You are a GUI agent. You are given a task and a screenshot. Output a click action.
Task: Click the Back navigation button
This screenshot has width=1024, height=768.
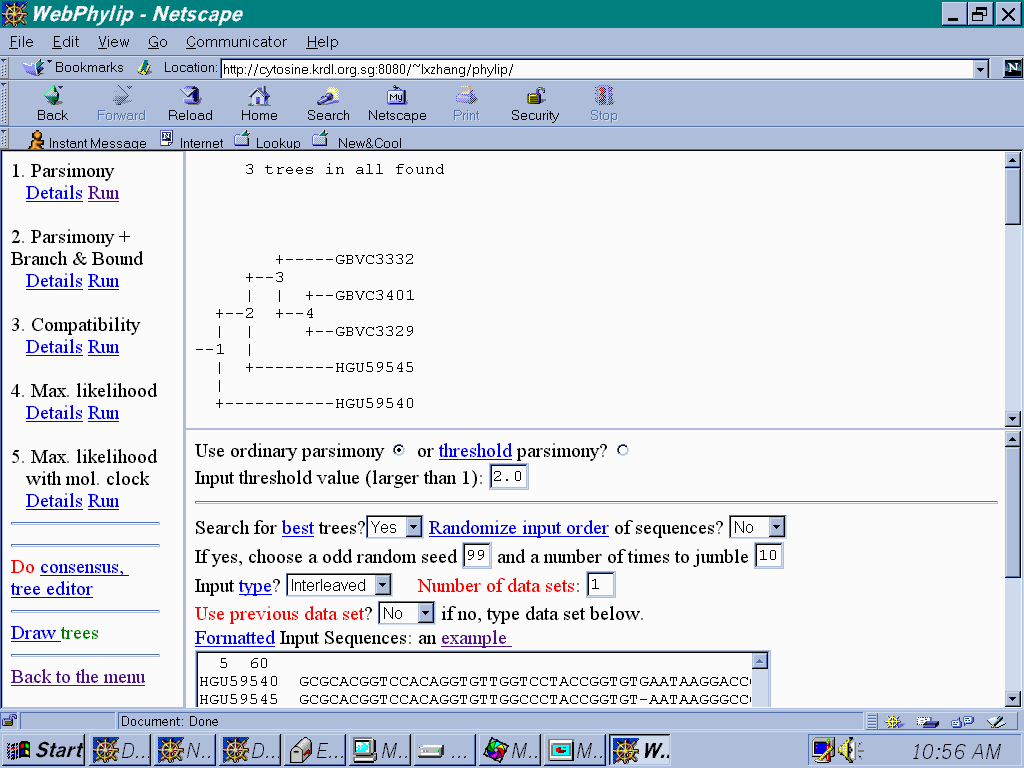(52, 104)
